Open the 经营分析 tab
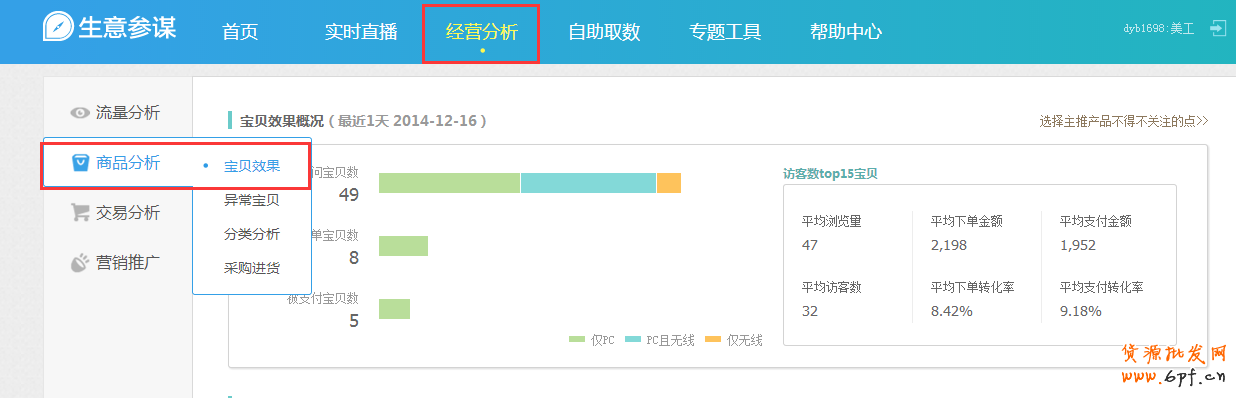1236x398 pixels. [x=482, y=32]
